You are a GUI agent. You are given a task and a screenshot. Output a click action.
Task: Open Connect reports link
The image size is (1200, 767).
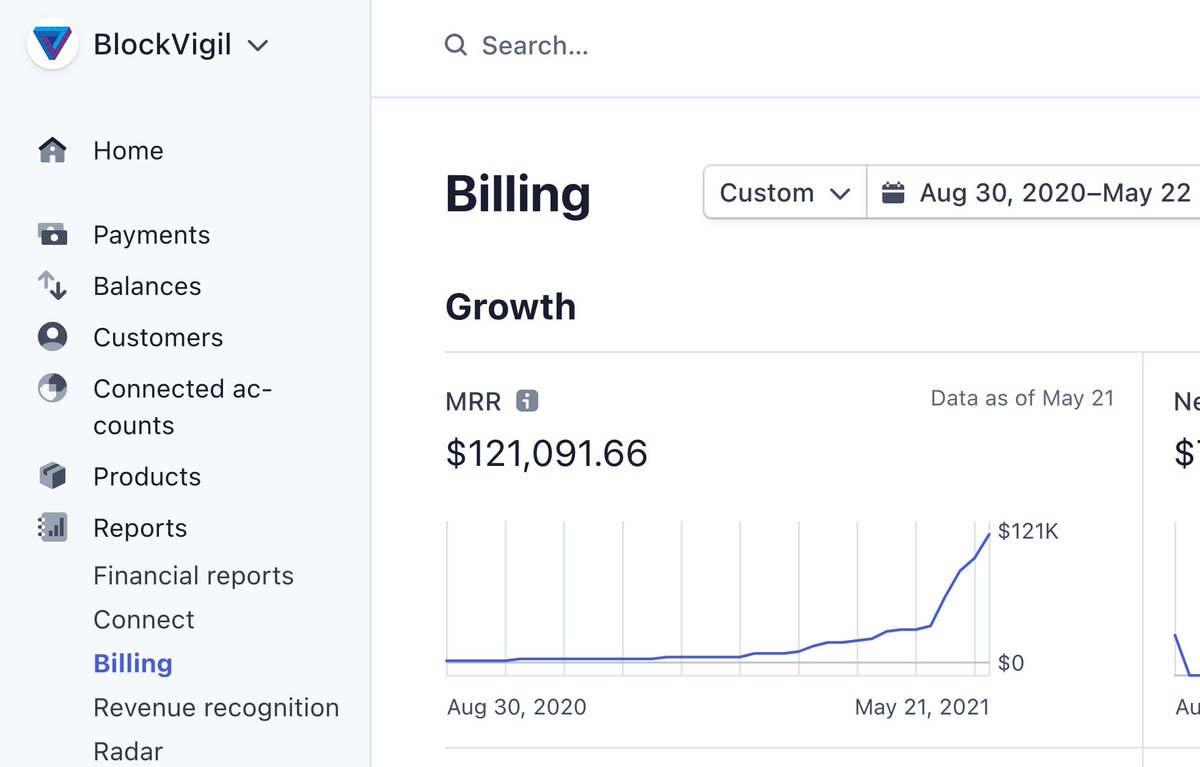144,620
